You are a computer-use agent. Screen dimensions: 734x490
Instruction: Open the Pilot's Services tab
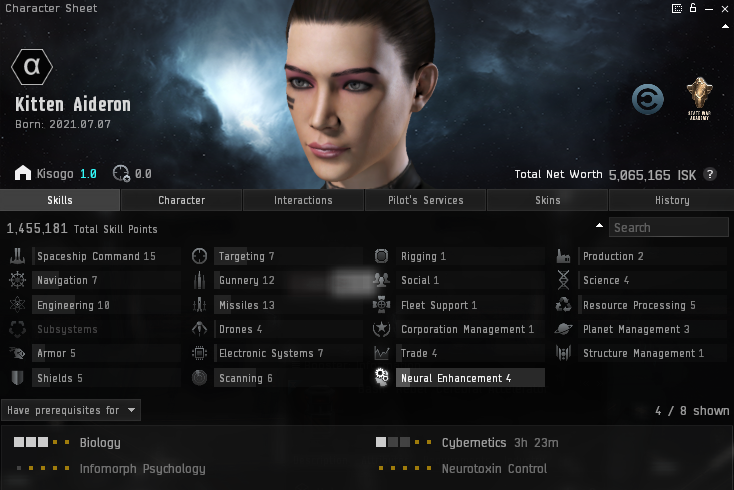[x=426, y=200]
